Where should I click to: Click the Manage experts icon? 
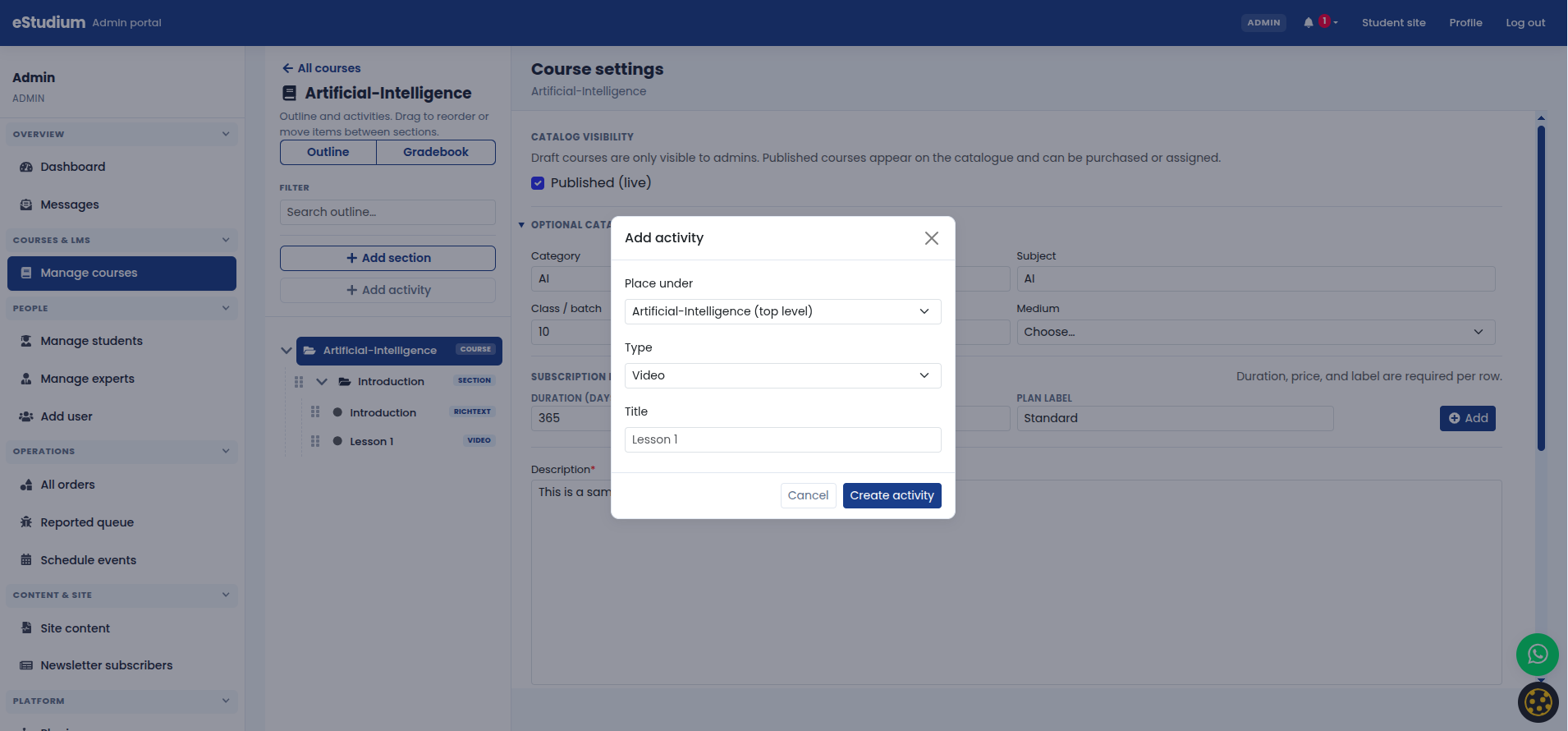26,379
